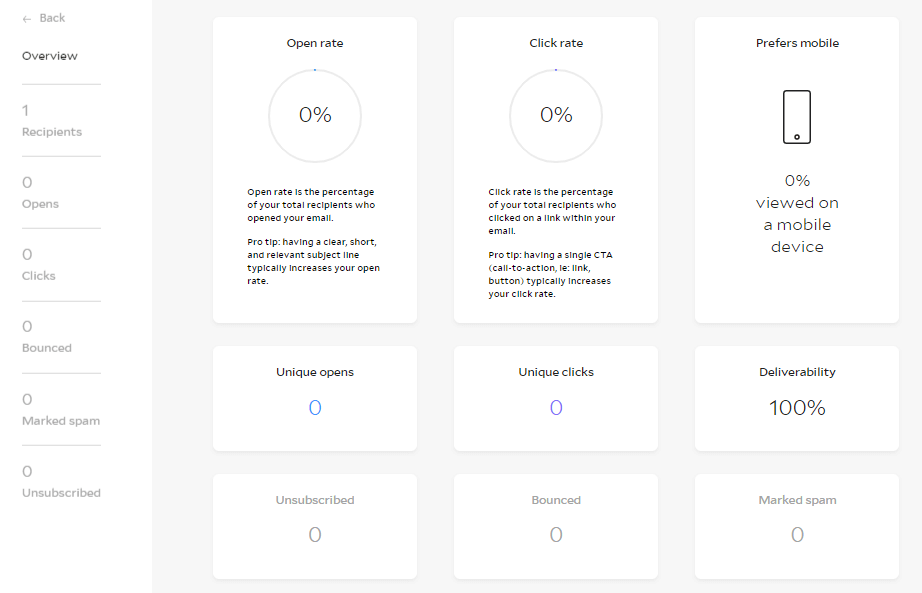Click the Unique clicks count link
The width and height of the screenshot is (922, 593).
[556, 408]
